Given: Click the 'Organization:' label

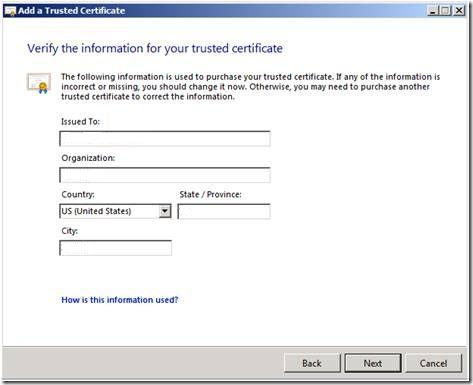Looking at the screenshot, I should (88, 158).
